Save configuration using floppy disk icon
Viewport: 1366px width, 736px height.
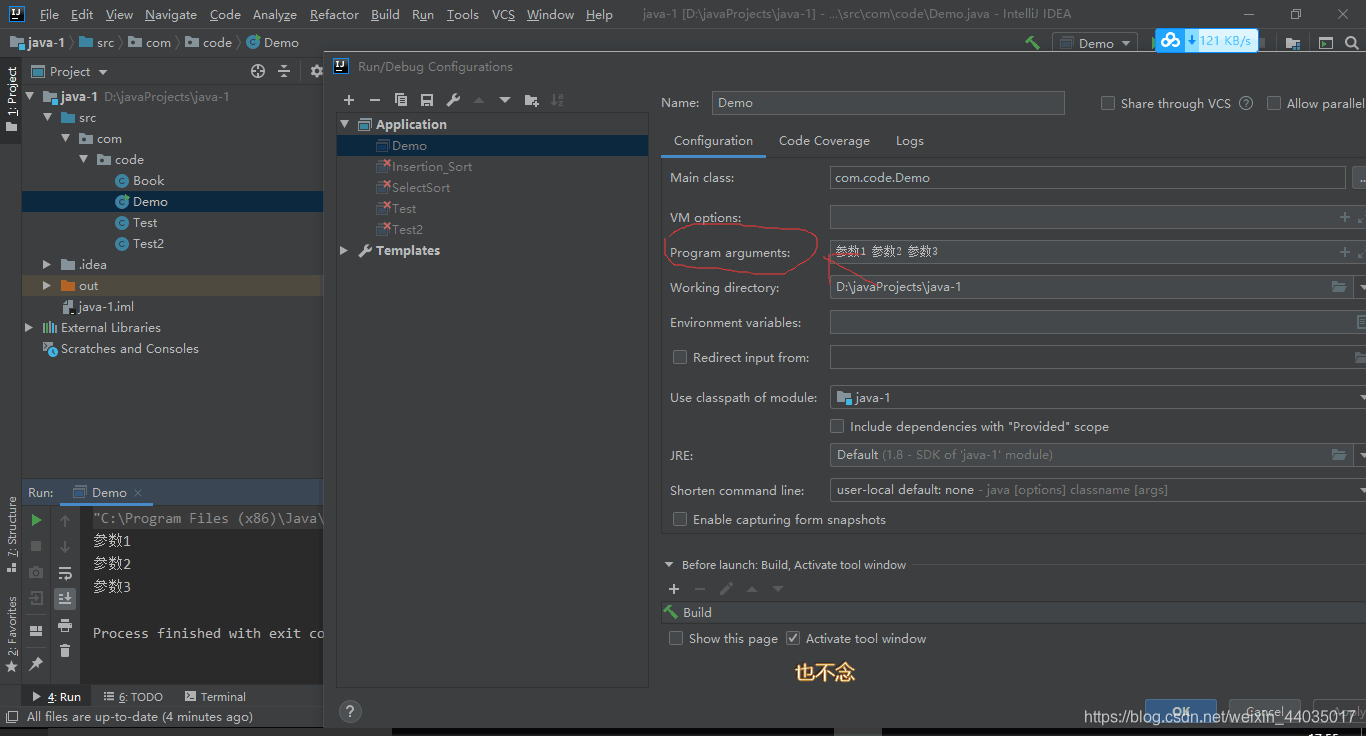(427, 100)
